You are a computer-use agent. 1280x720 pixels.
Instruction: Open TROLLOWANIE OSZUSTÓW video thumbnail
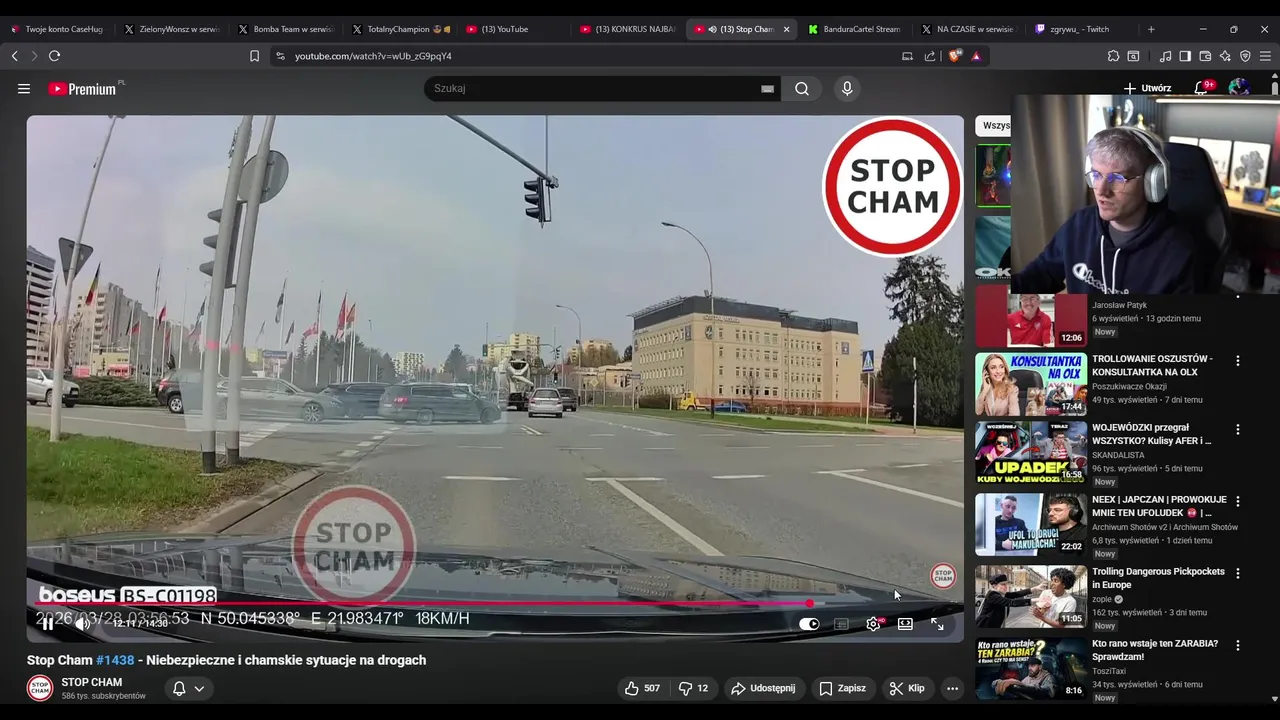coord(1031,384)
